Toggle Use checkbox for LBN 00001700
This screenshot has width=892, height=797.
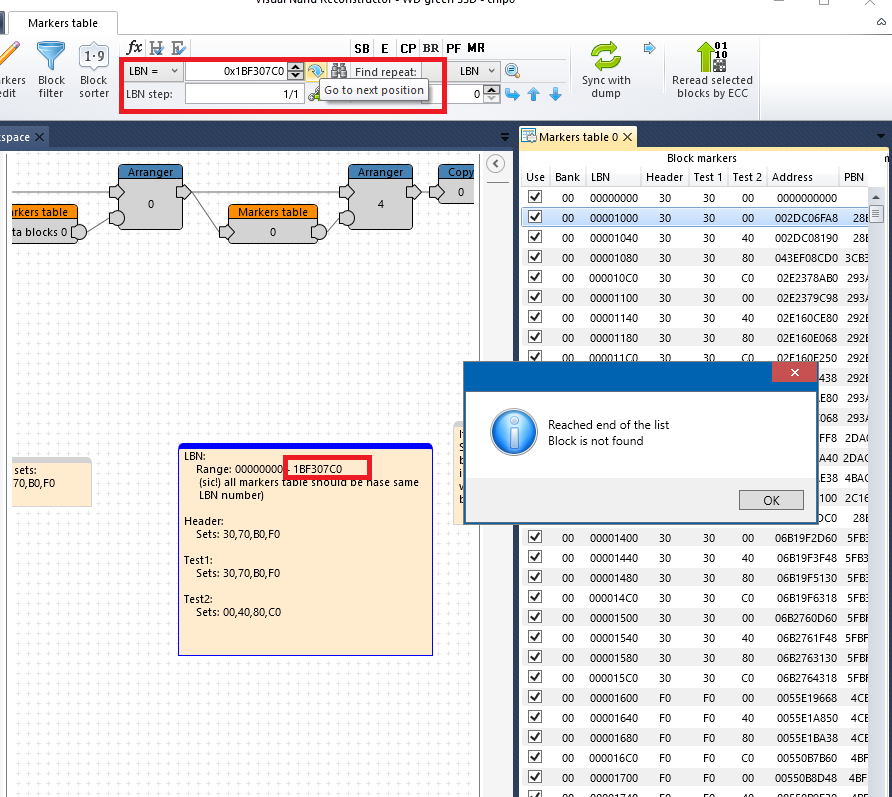(x=535, y=777)
